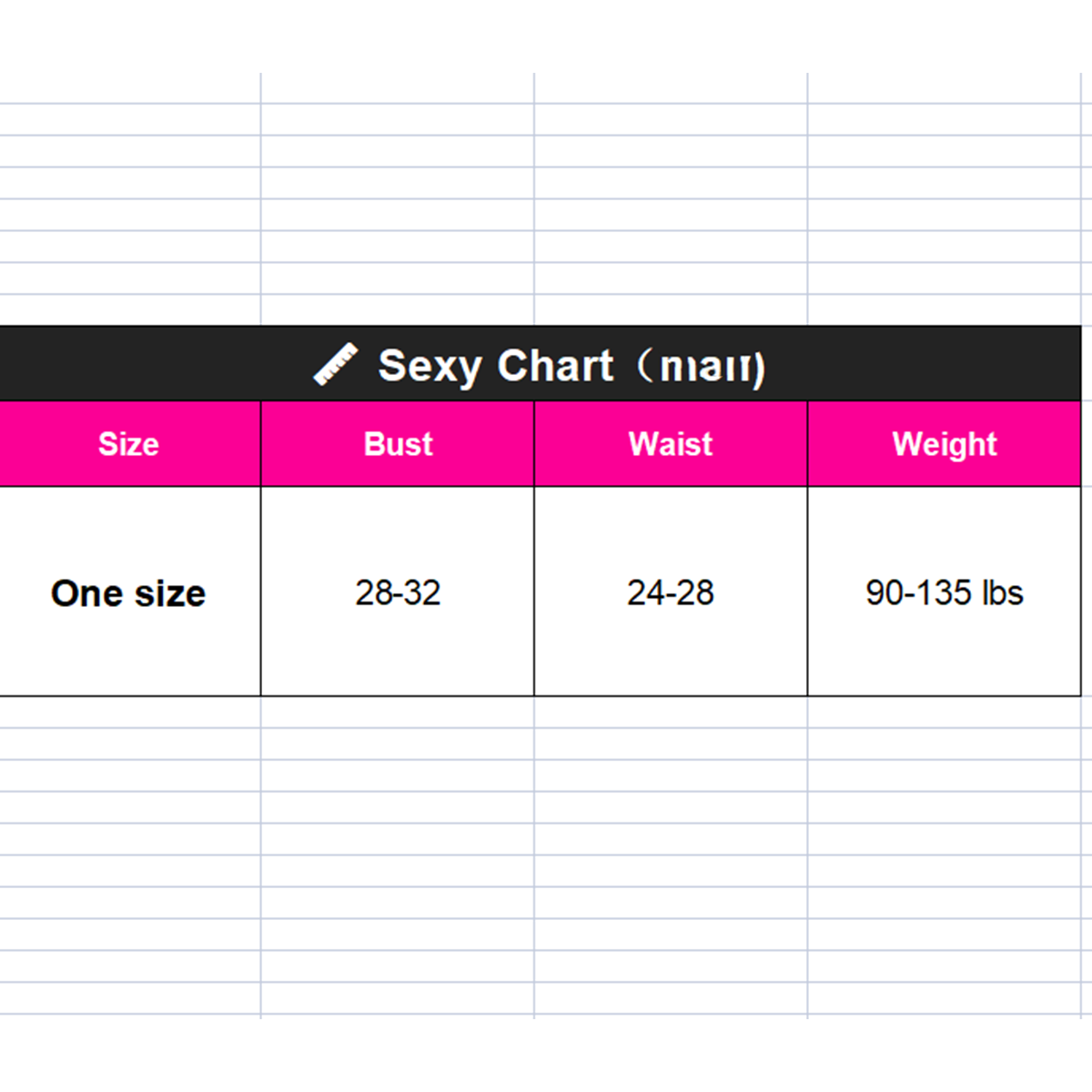
Task: Click the 24-28 waist value cell
Action: [x=671, y=593]
